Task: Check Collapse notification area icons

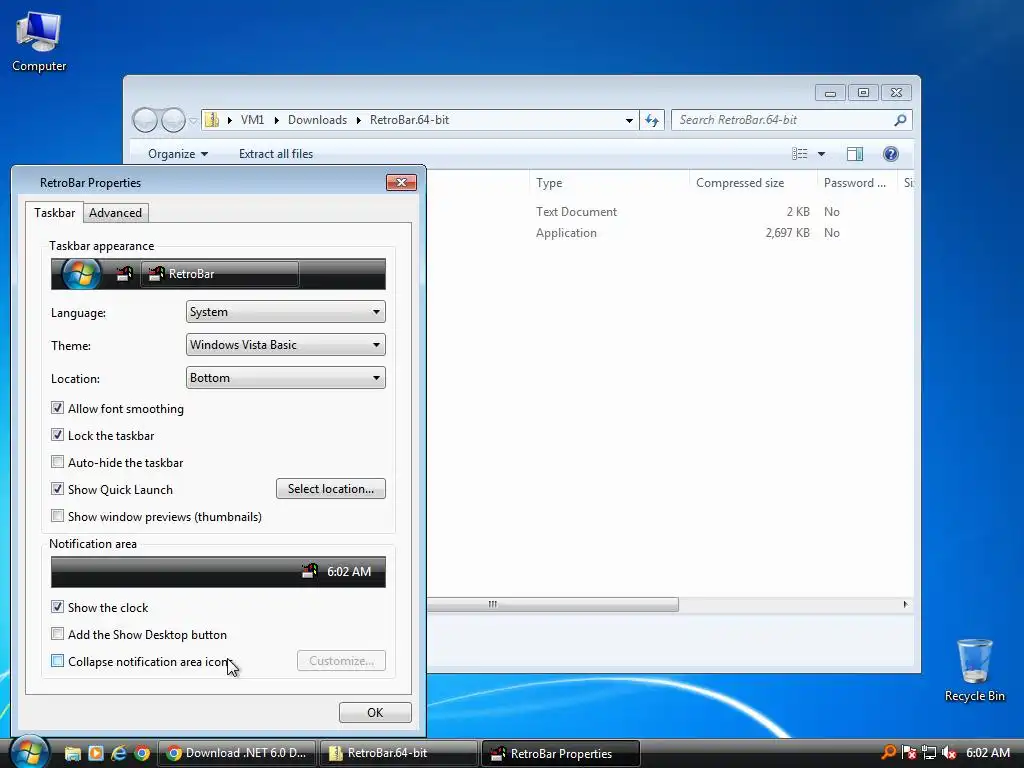Action: click(57, 661)
